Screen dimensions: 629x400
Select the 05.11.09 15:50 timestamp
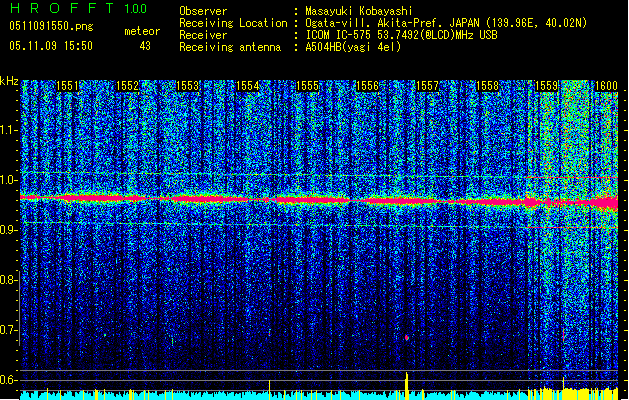49,46
